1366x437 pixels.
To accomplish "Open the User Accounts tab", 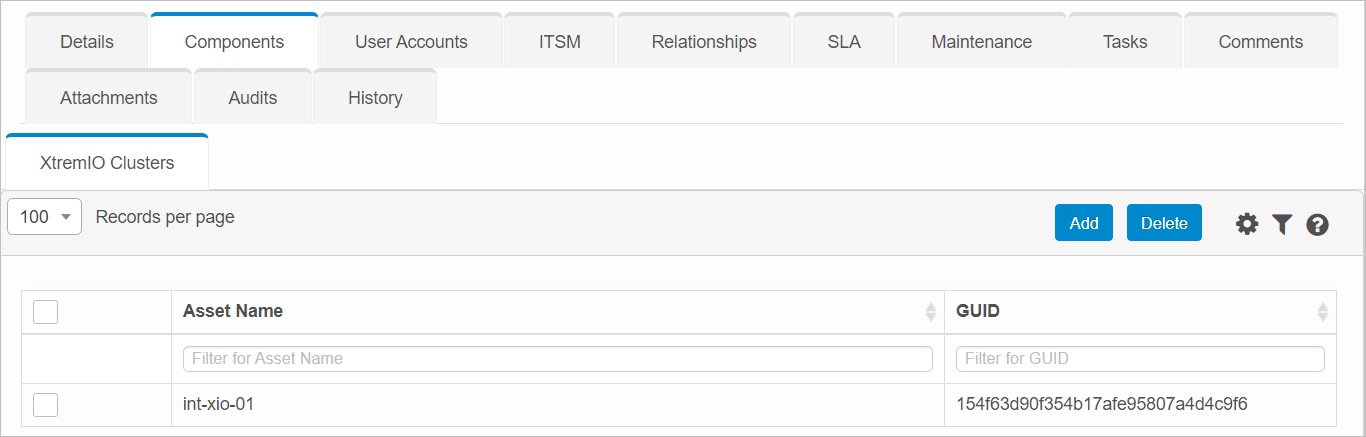I will click(411, 42).
